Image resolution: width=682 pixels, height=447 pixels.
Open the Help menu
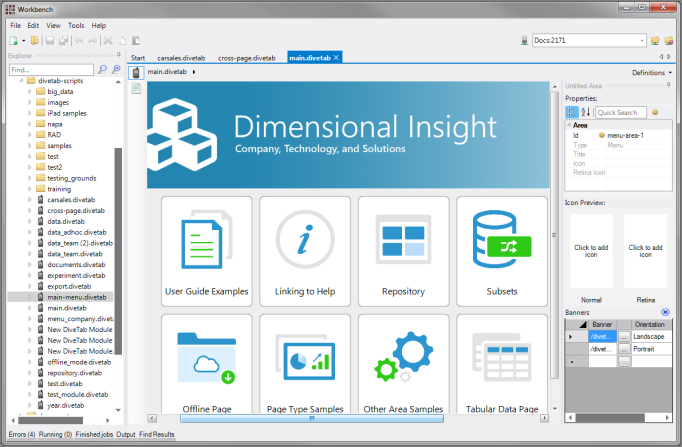[x=99, y=25]
